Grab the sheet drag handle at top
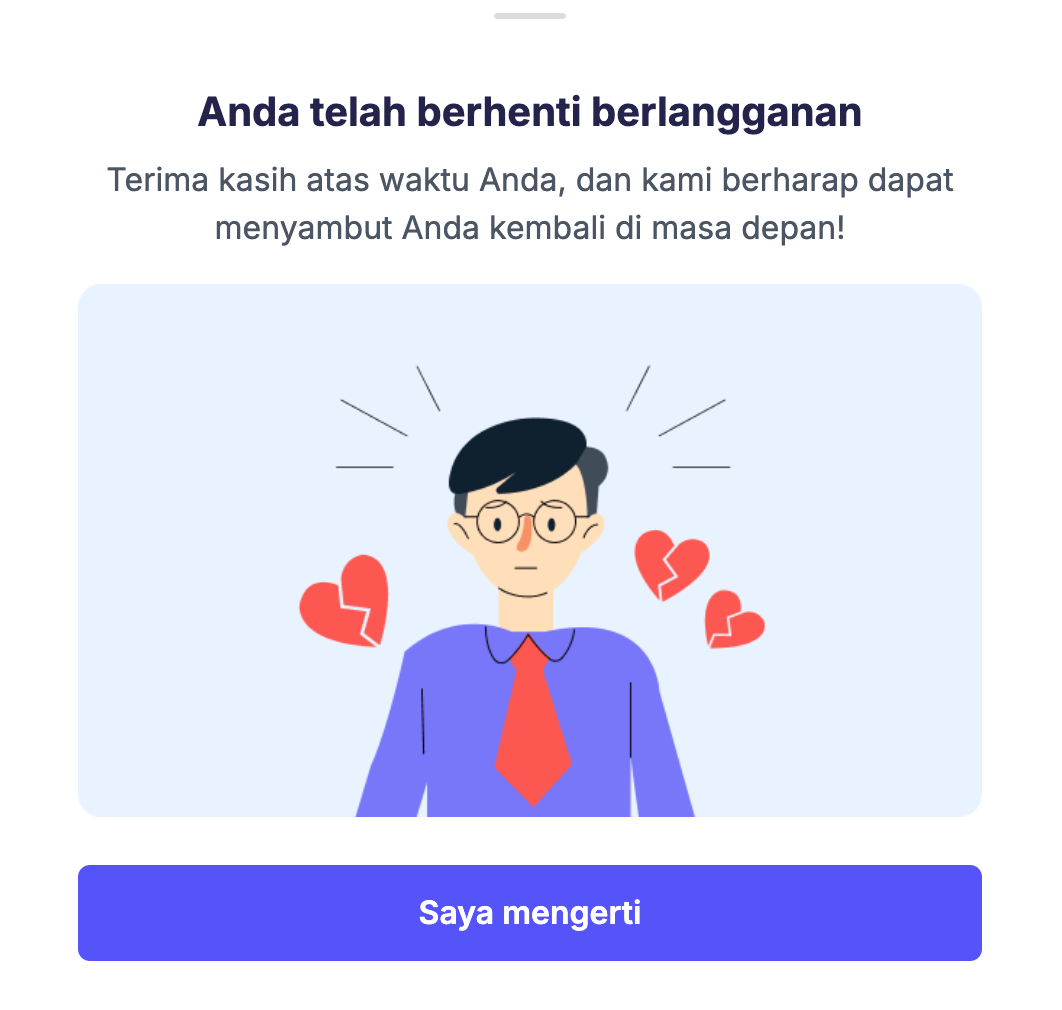The height and width of the screenshot is (1010, 1062). point(530,16)
